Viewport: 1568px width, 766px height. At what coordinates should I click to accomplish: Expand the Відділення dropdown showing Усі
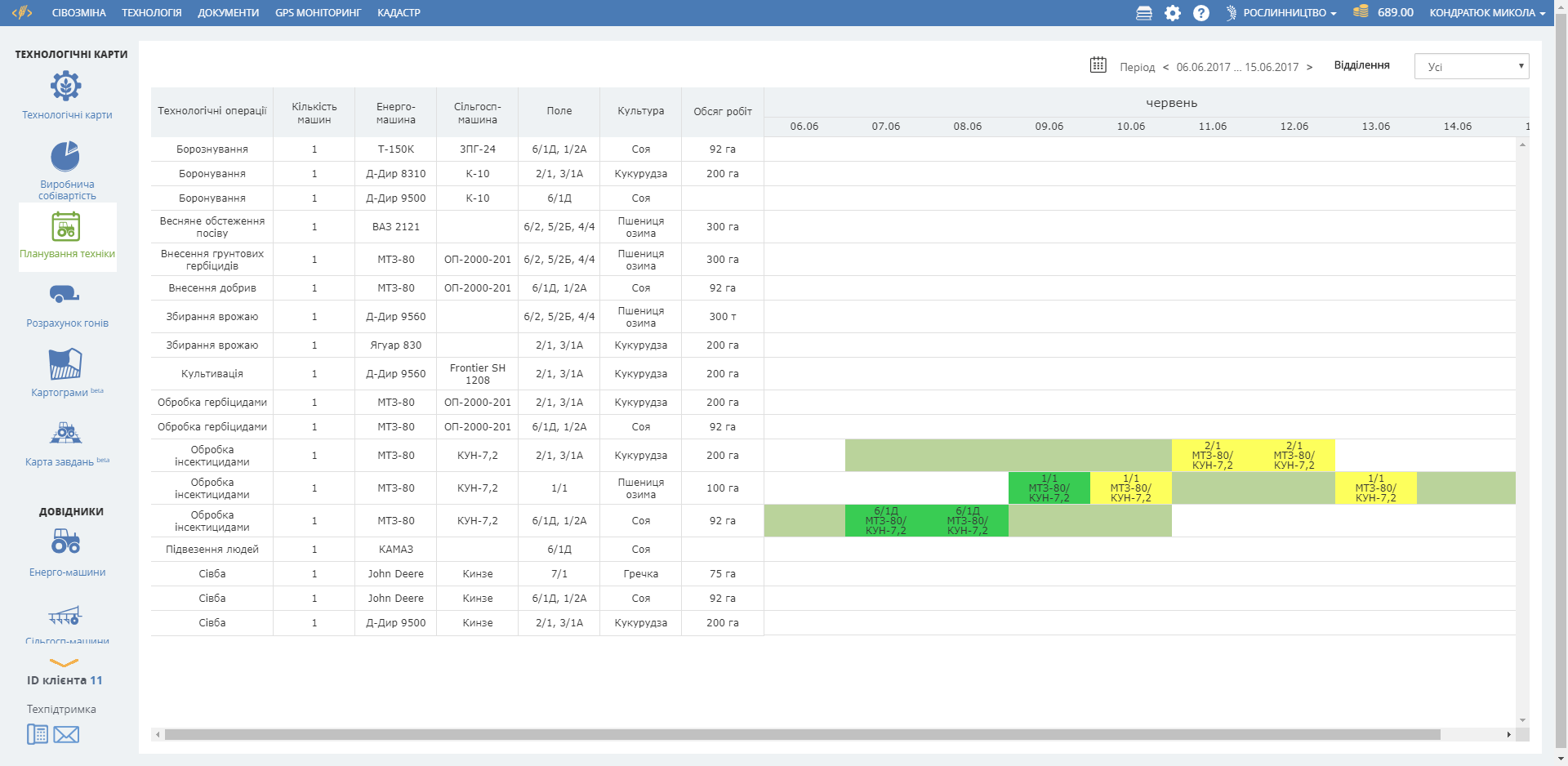(x=1471, y=67)
